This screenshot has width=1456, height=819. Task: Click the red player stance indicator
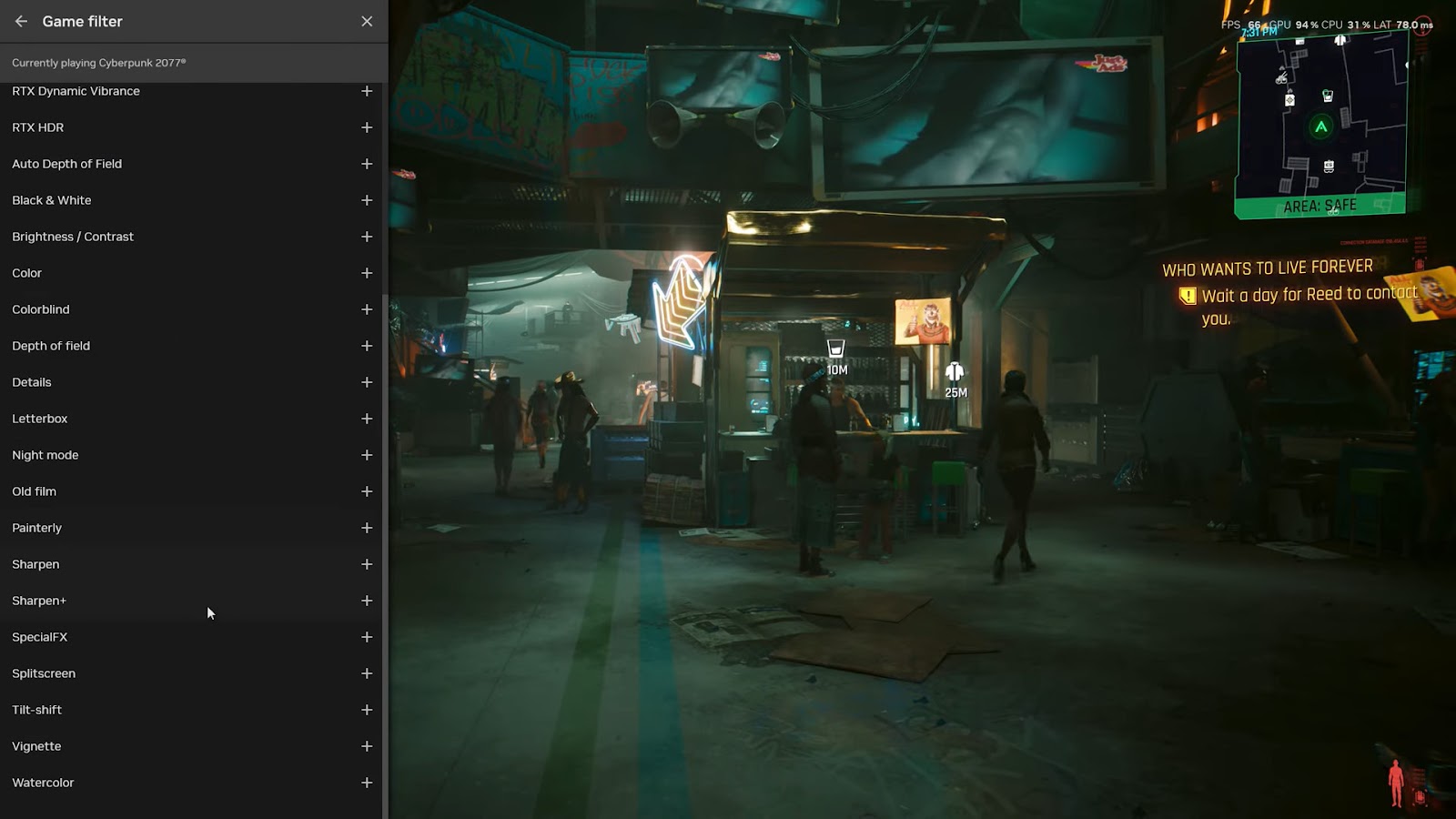1396,784
